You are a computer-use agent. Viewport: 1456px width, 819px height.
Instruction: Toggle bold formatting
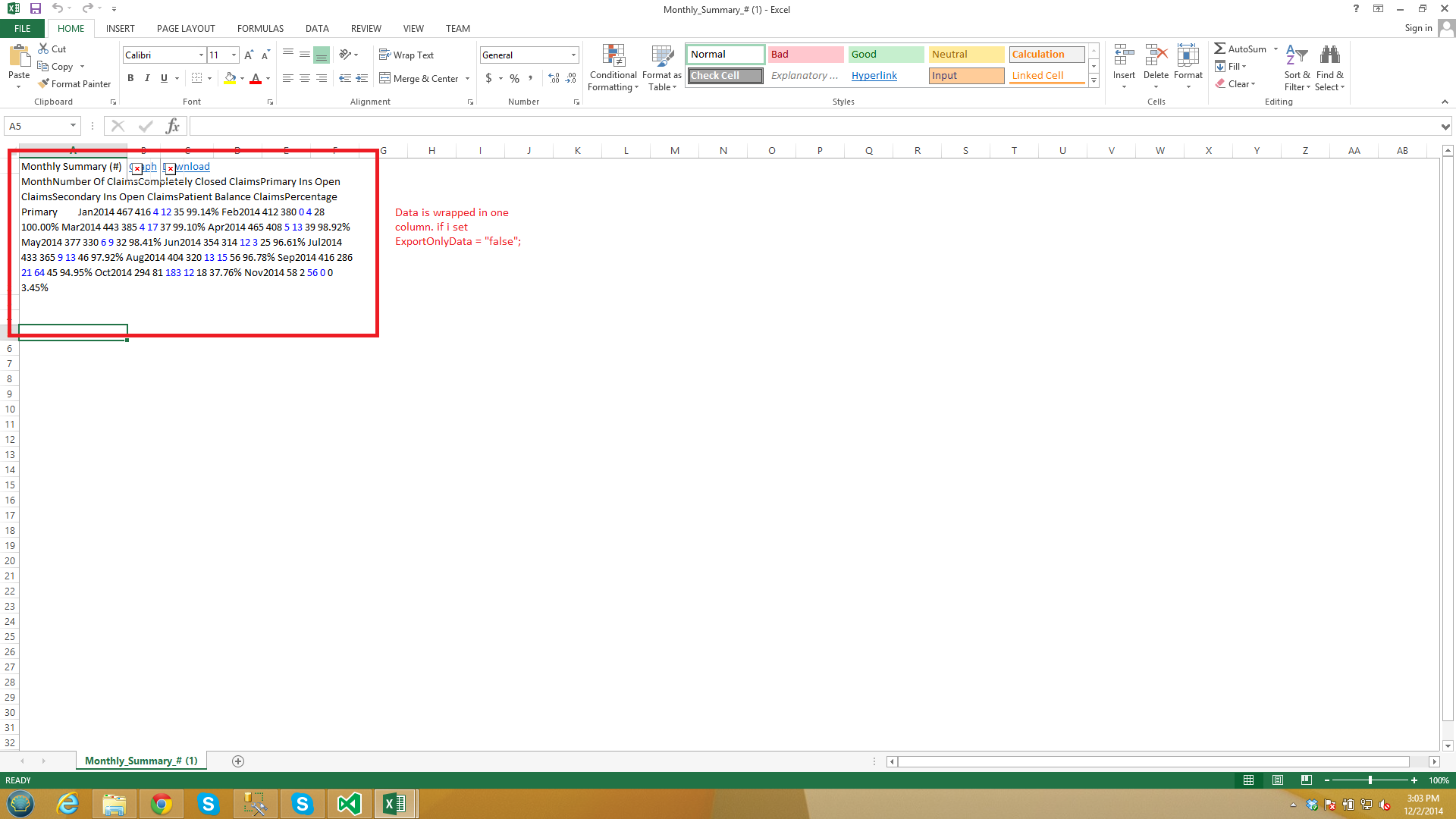(130, 78)
